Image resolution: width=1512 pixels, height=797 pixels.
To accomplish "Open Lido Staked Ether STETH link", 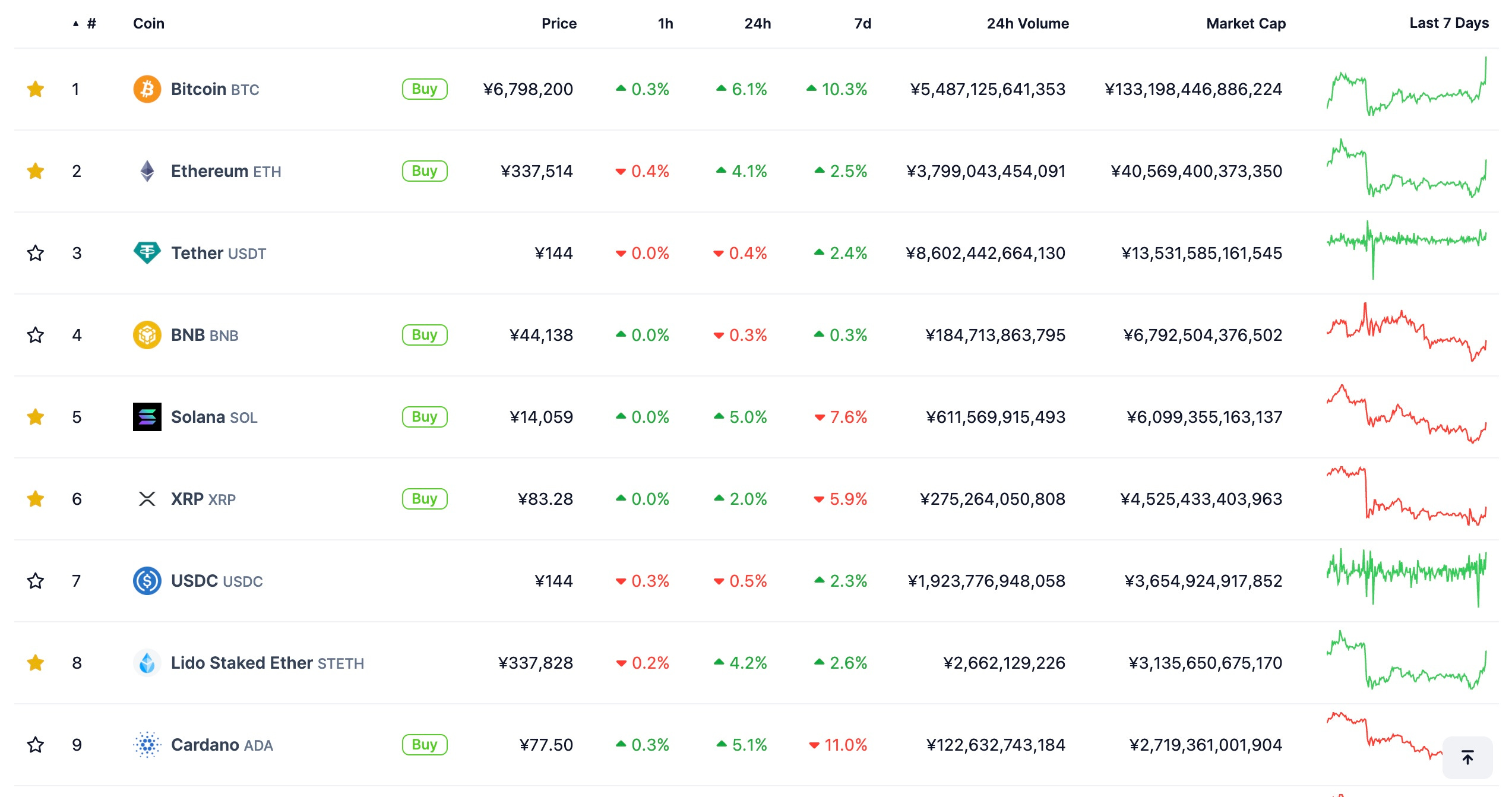I will click(268, 663).
